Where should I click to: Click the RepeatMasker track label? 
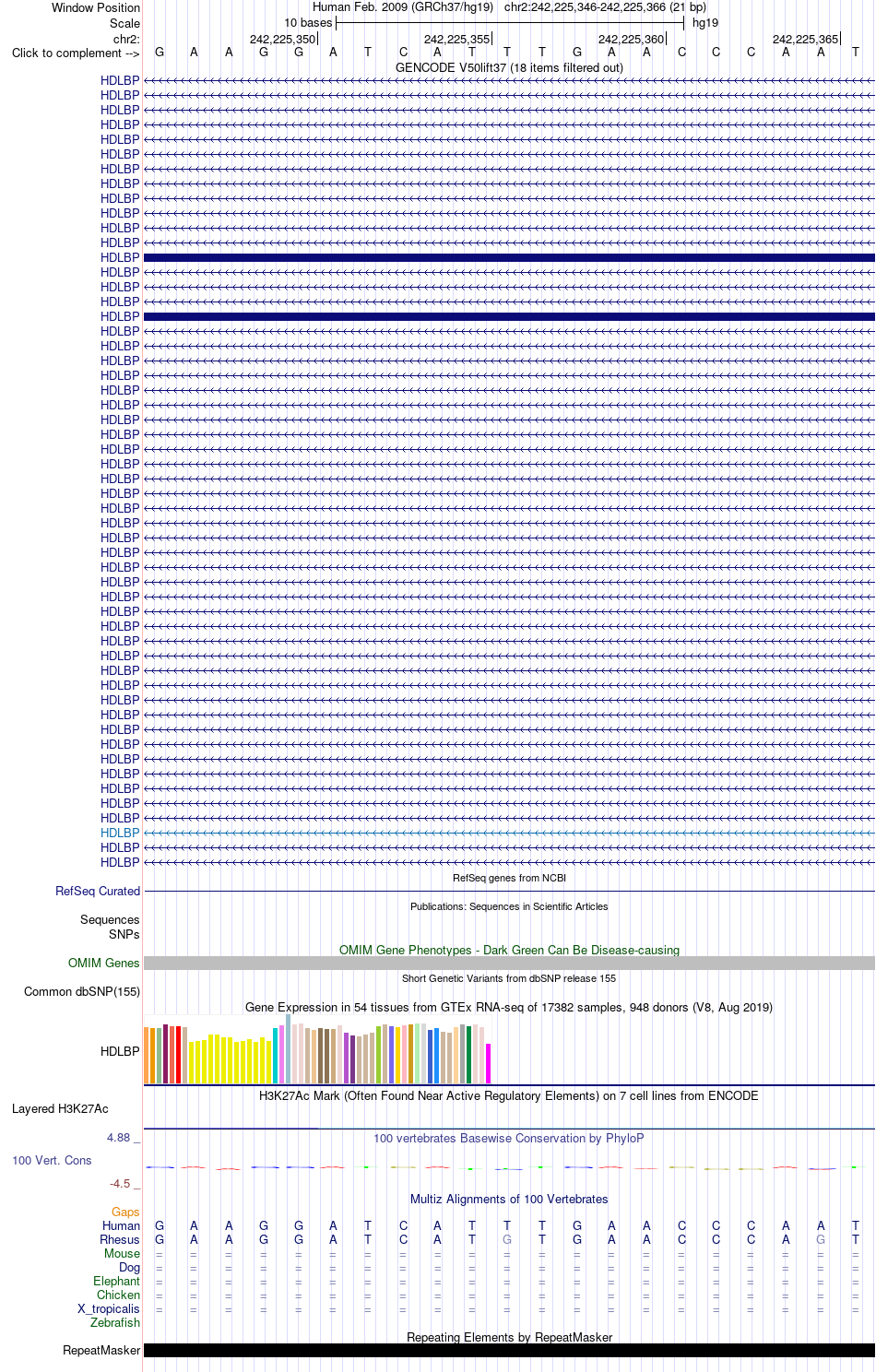[x=101, y=1350]
